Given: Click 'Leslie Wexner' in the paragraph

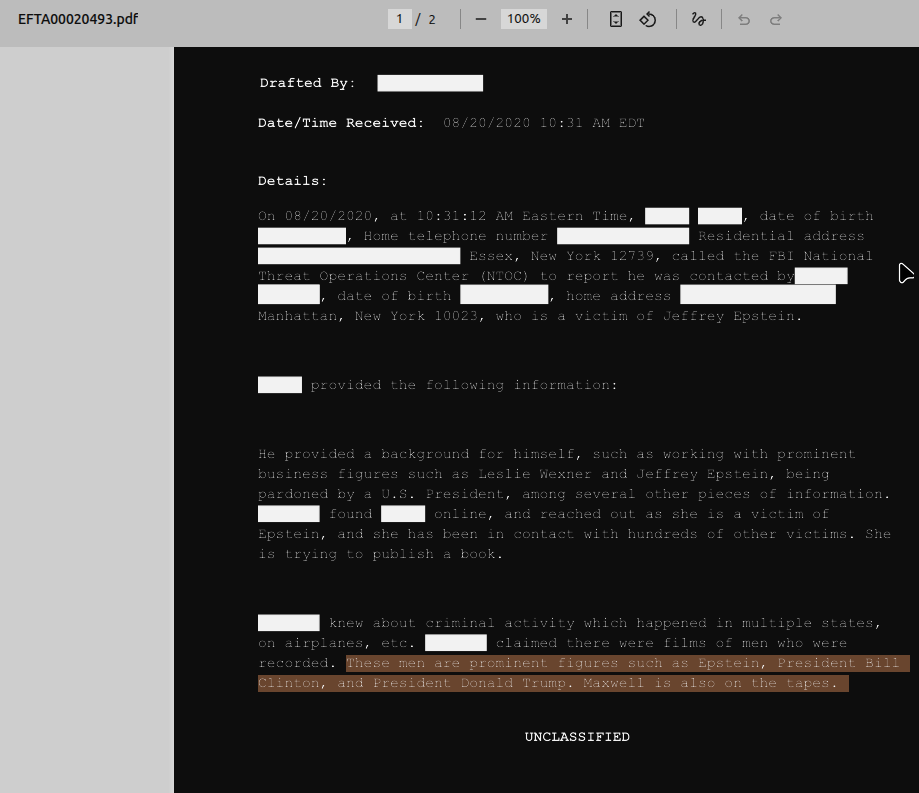Looking at the screenshot, I should click(x=535, y=474).
